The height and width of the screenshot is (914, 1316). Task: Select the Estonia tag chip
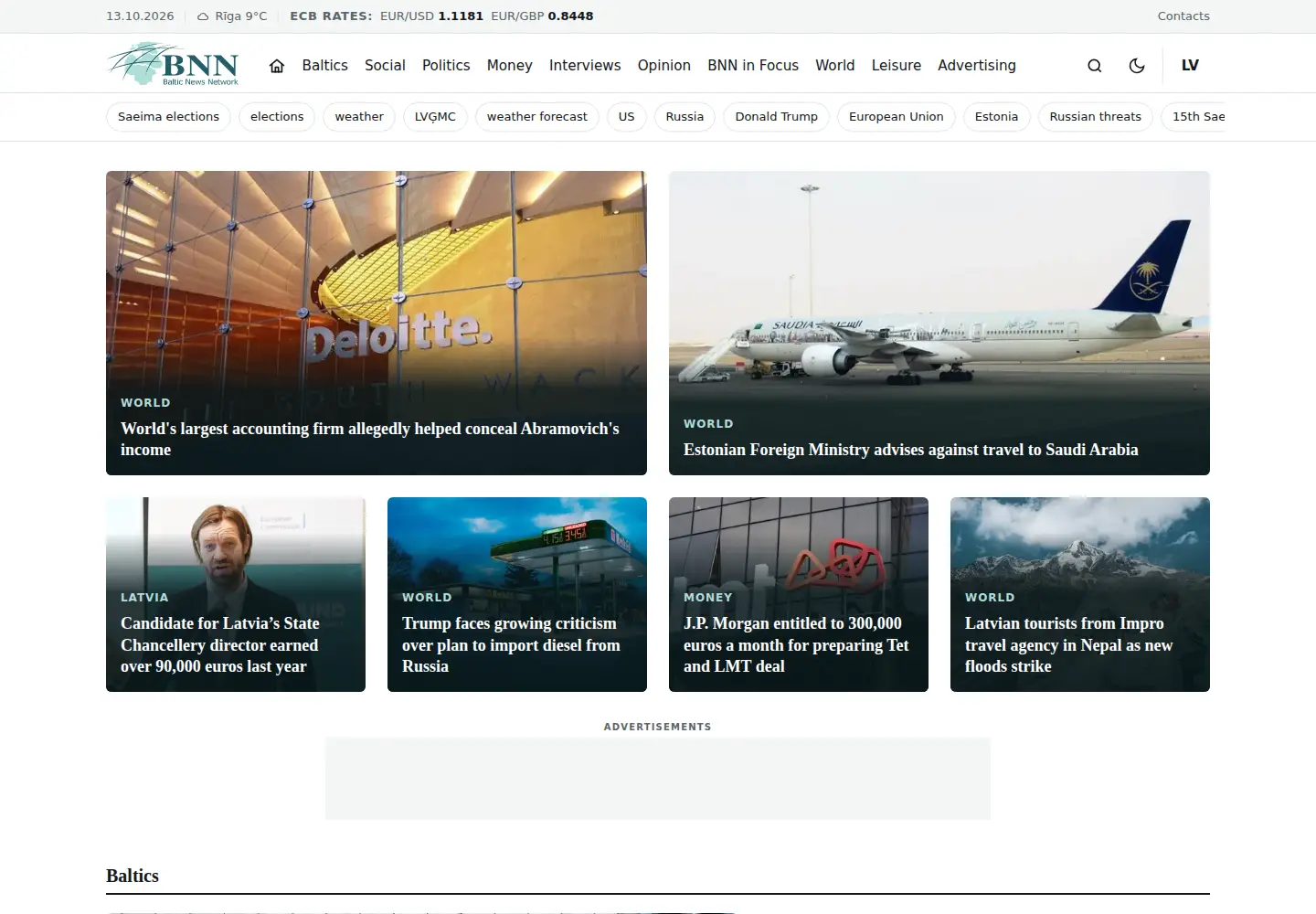tap(996, 117)
